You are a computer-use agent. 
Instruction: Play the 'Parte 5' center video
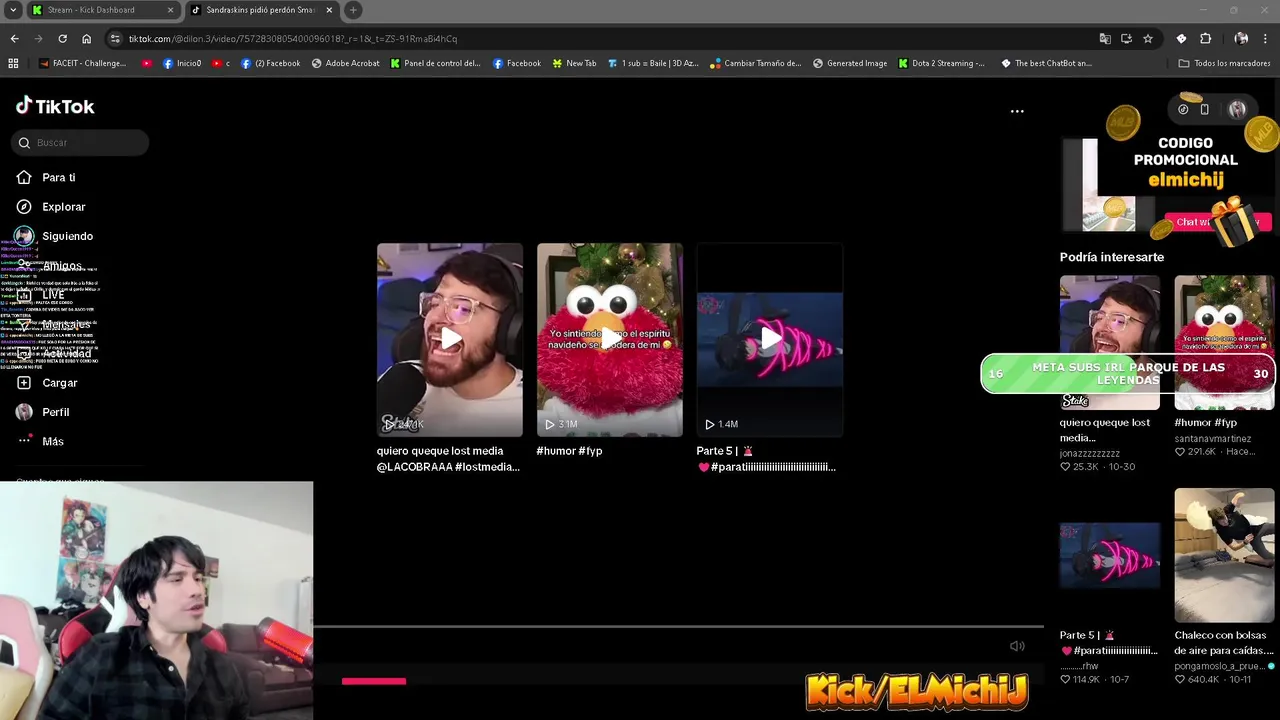770,340
